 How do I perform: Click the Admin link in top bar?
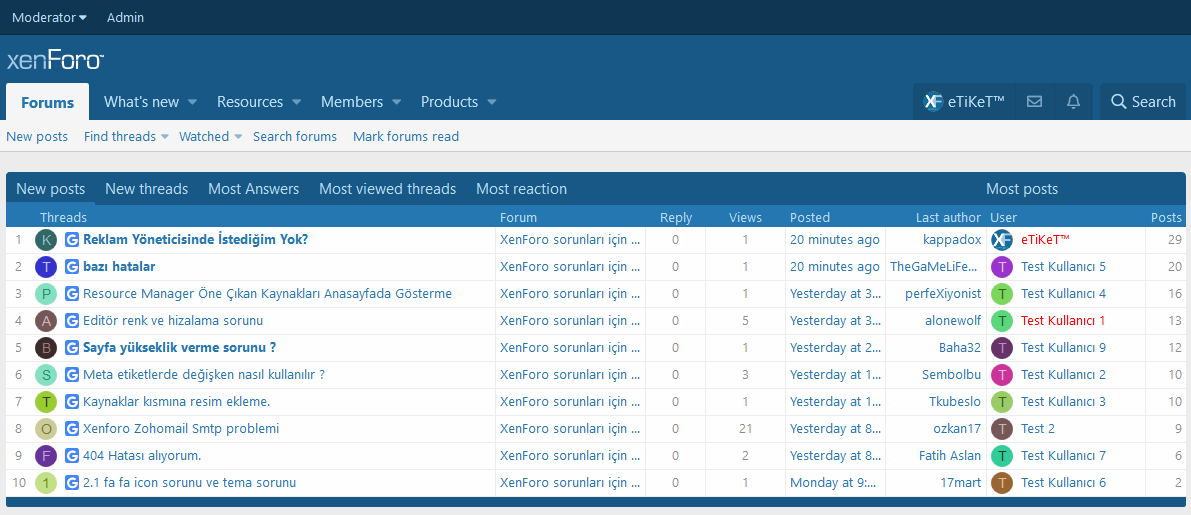coord(125,17)
